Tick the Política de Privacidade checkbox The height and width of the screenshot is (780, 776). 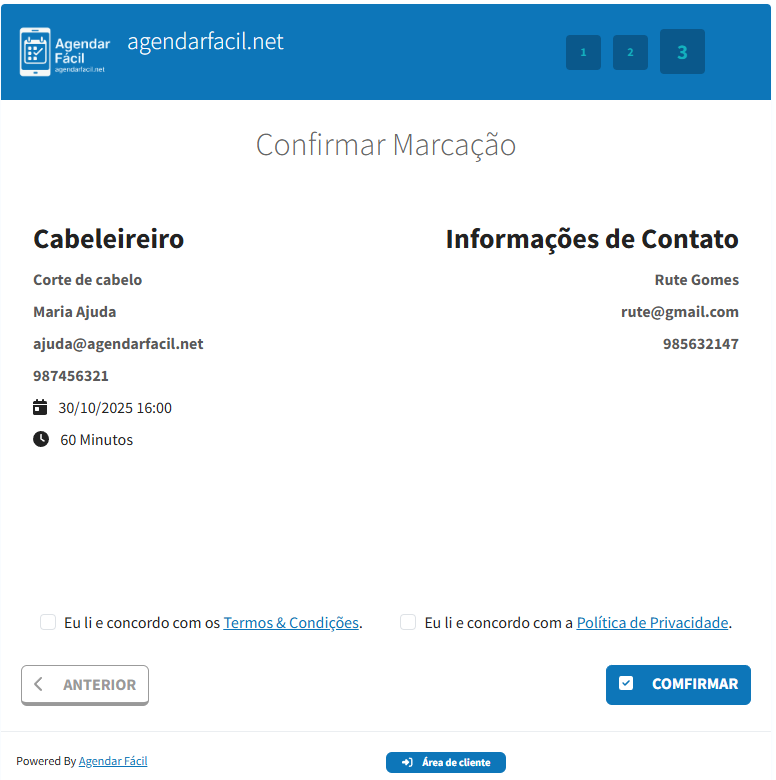click(408, 622)
